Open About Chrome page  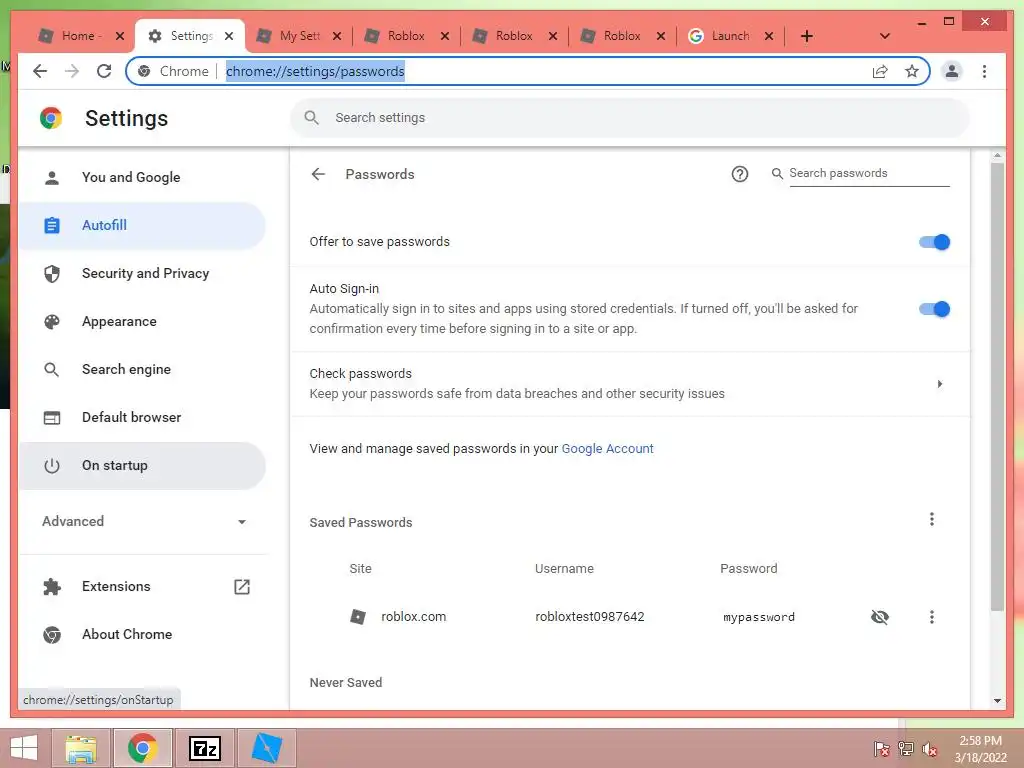[x=142, y=634]
